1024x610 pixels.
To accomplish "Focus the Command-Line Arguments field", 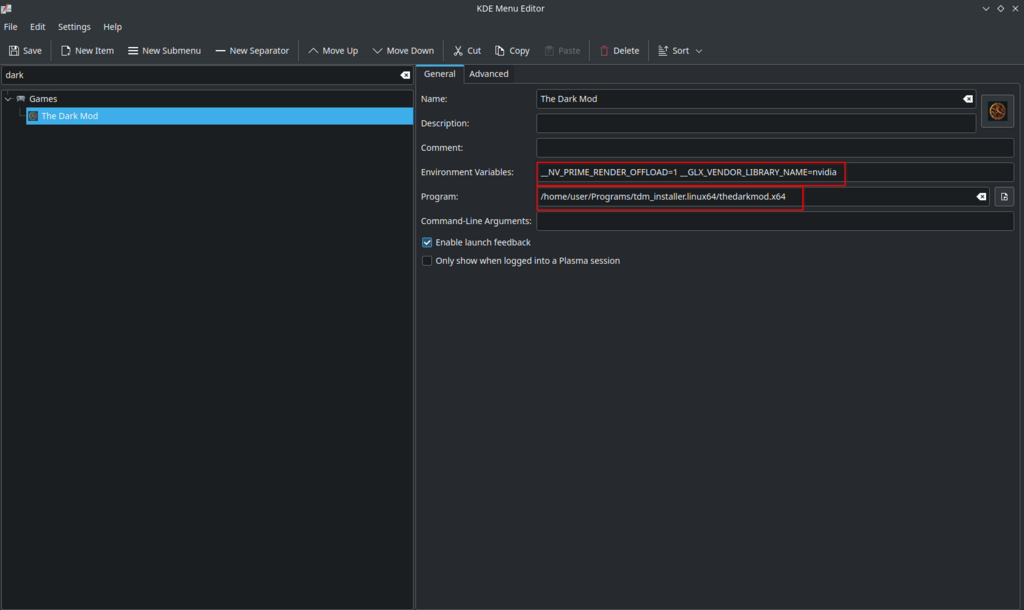I will pyautogui.click(x=775, y=221).
